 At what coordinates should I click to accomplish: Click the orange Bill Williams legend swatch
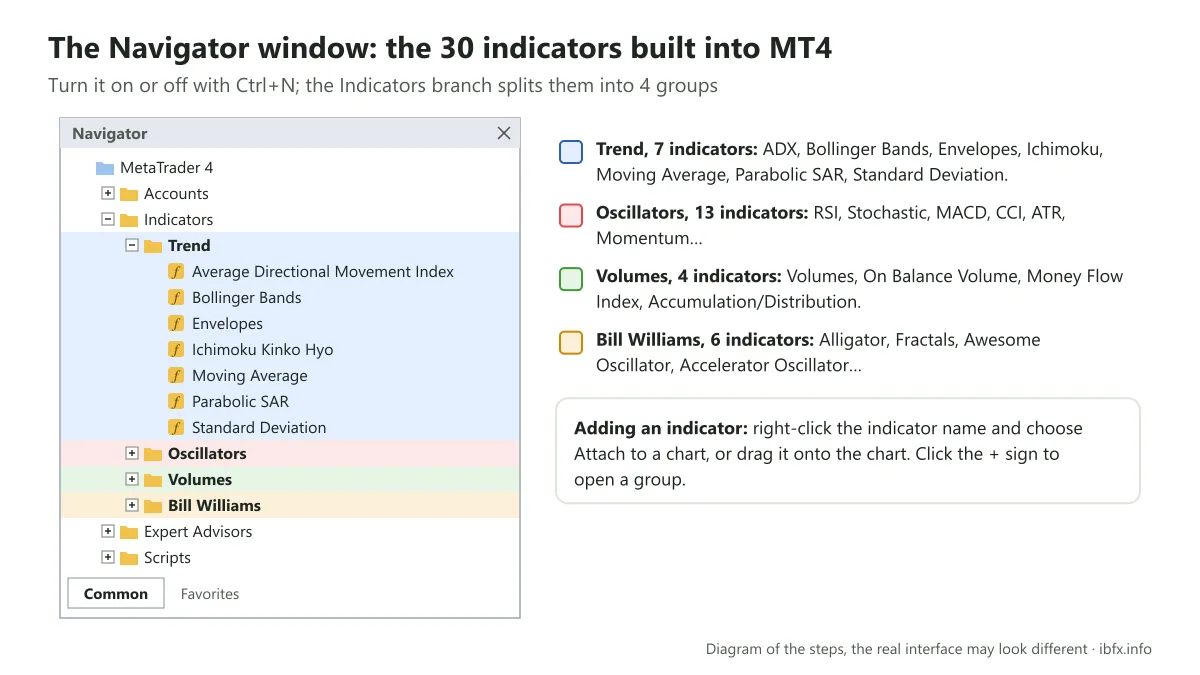(571, 342)
